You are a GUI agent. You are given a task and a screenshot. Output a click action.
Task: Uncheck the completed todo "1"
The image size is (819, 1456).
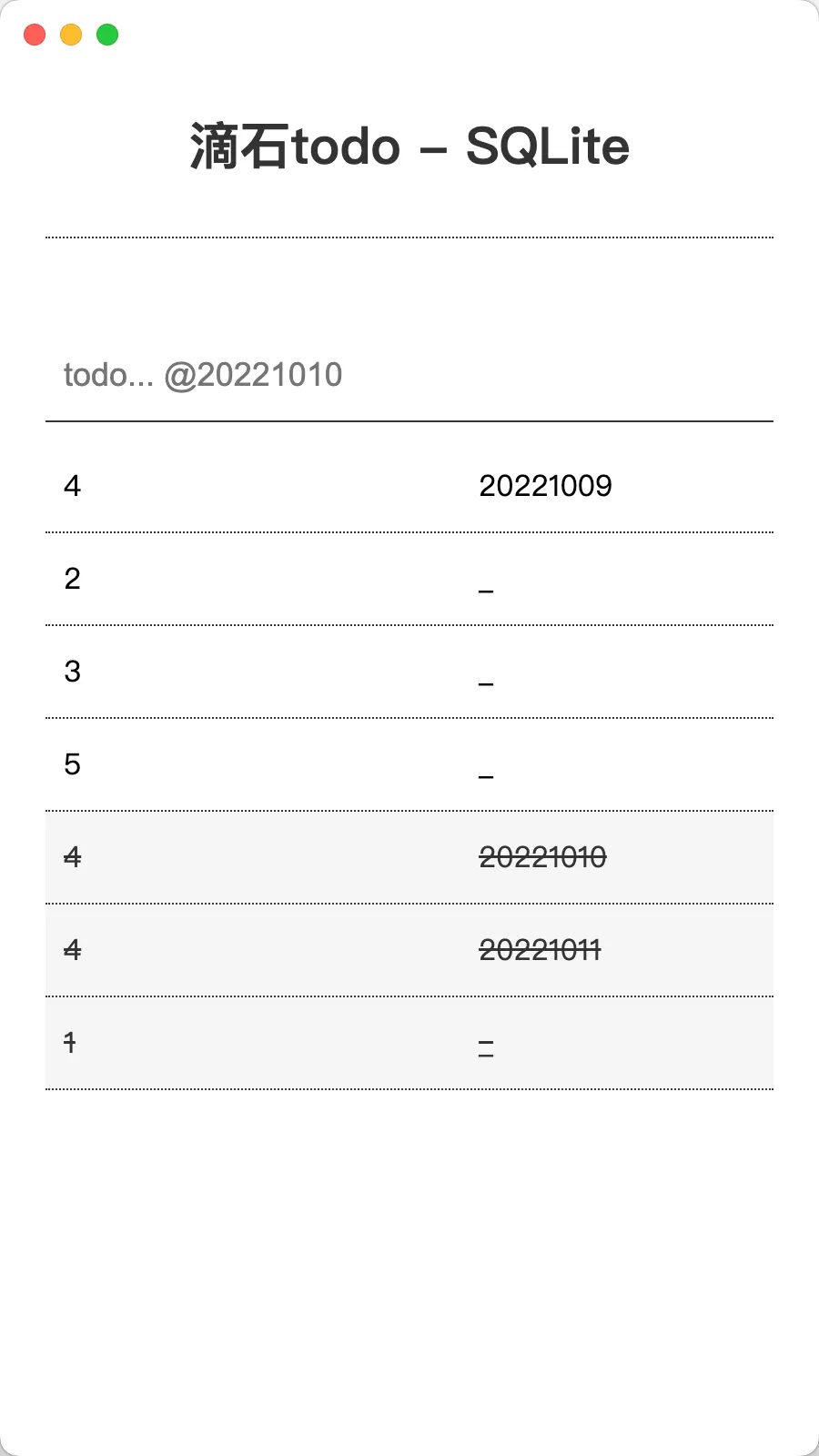70,1043
